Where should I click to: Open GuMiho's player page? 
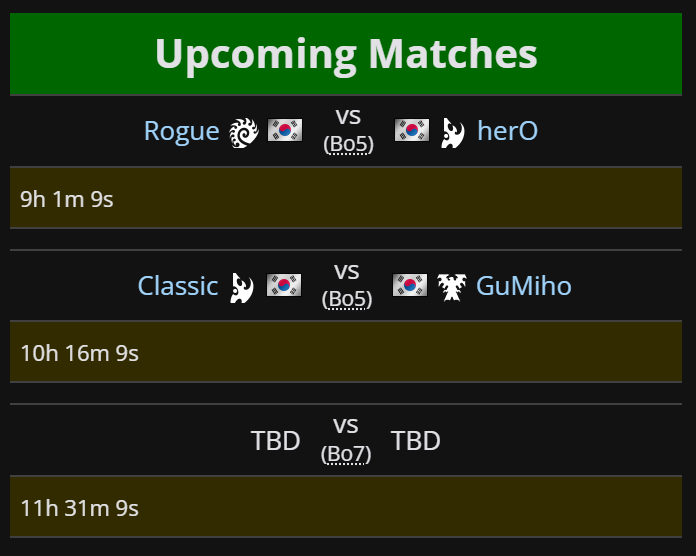524,286
